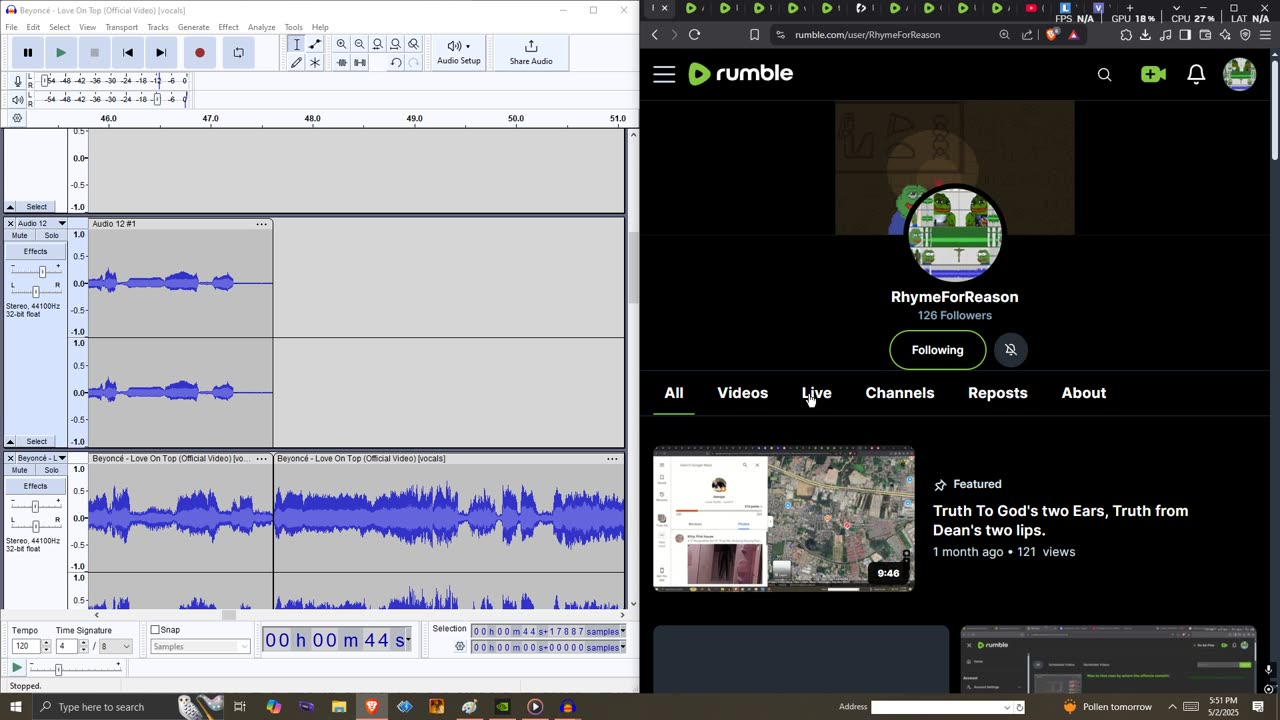Silence audio selection icon
This screenshot has width=1280, height=720.
point(360,62)
